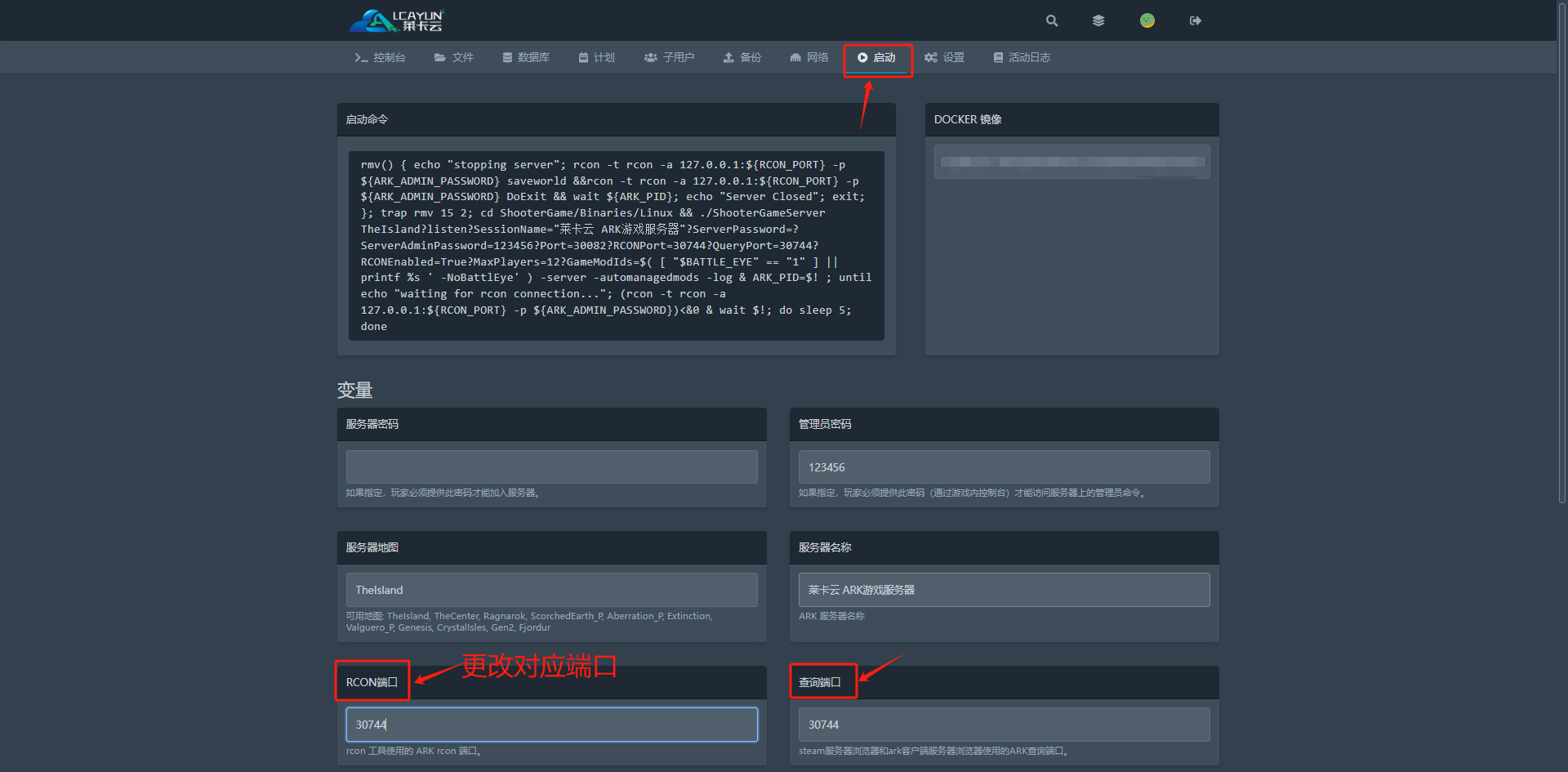
Task: Focus the 服务器密码 server password field
Action: (552, 467)
